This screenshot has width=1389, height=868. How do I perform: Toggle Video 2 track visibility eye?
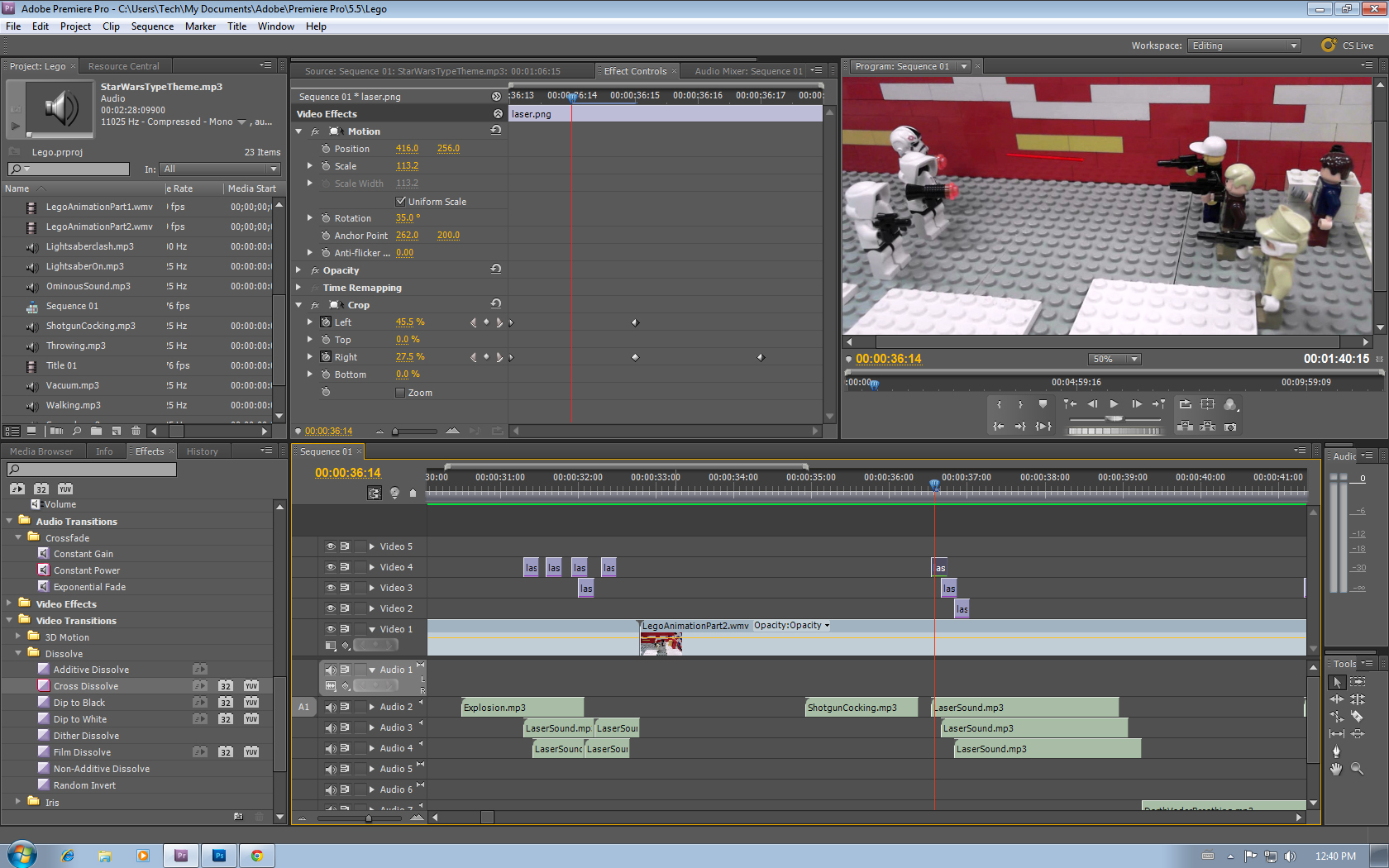point(331,608)
